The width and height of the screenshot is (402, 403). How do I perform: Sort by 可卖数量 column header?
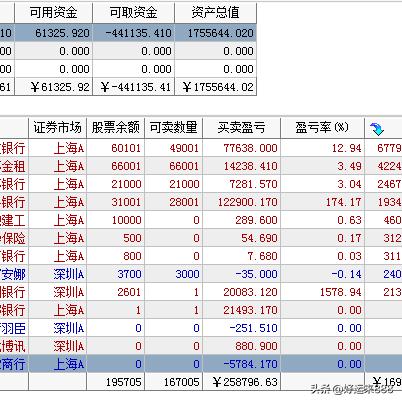point(173,127)
